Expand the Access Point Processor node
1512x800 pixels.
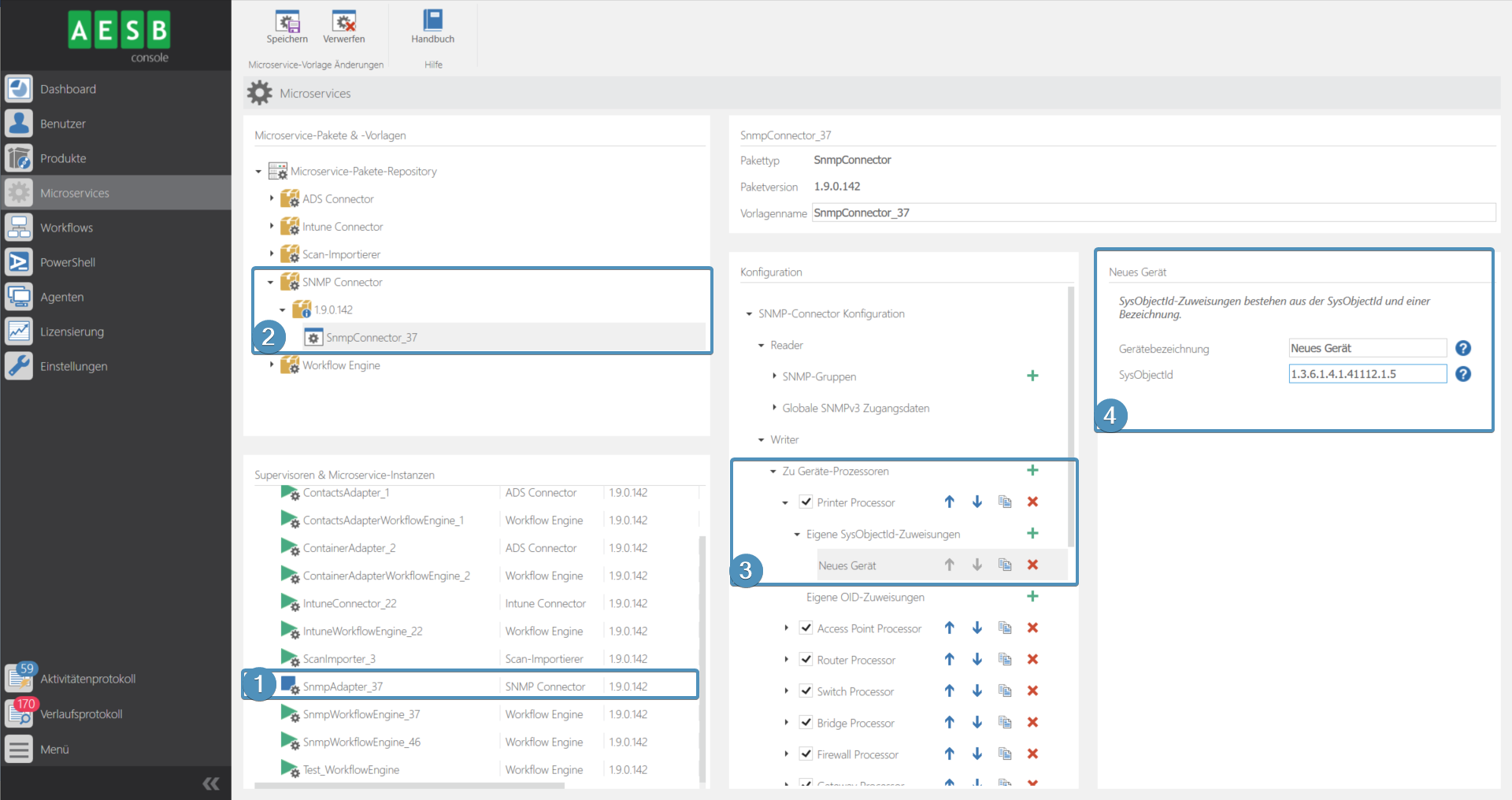(786, 628)
